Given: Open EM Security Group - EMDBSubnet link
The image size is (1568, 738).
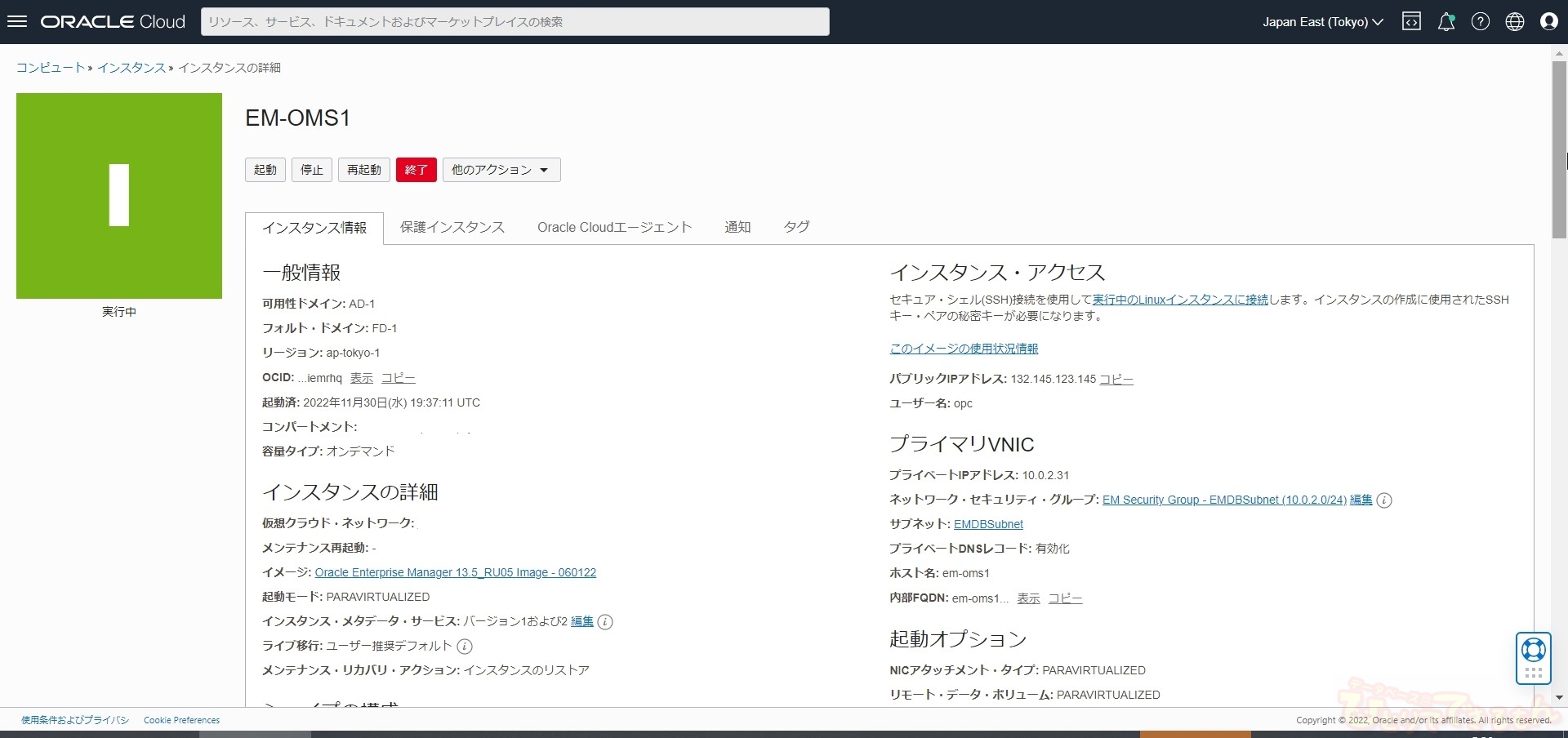Looking at the screenshot, I should point(1224,500).
